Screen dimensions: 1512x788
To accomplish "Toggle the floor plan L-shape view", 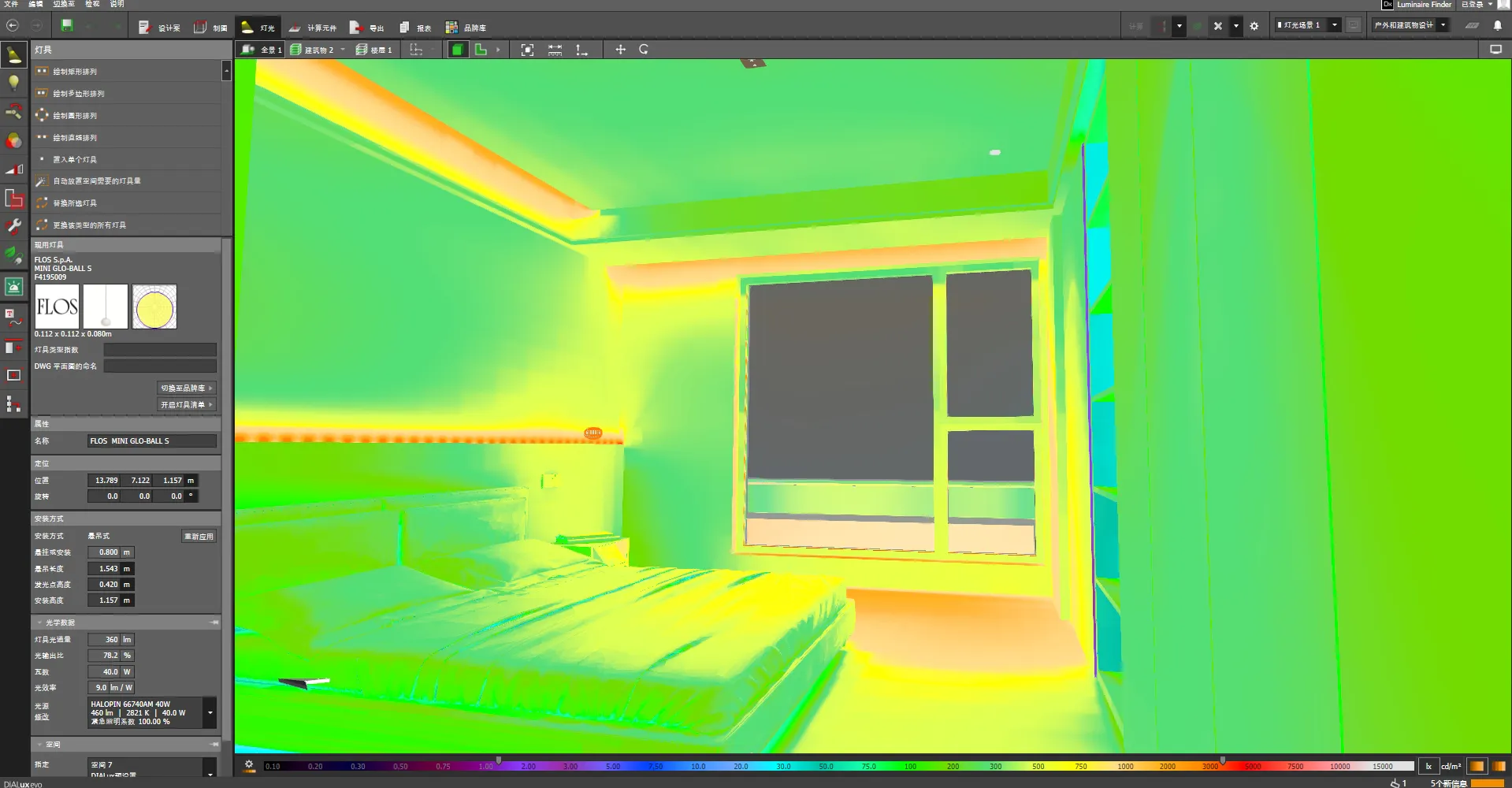I will 481,50.
